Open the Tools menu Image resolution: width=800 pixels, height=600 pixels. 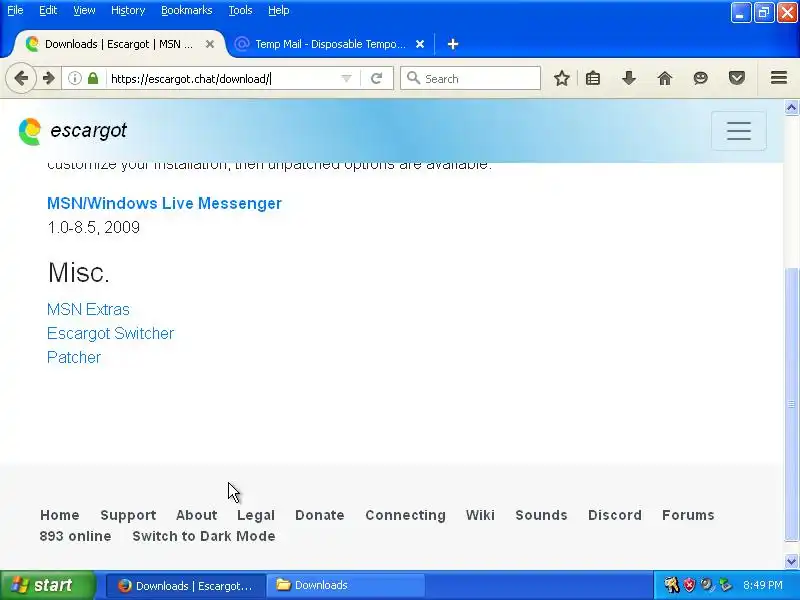tap(240, 10)
